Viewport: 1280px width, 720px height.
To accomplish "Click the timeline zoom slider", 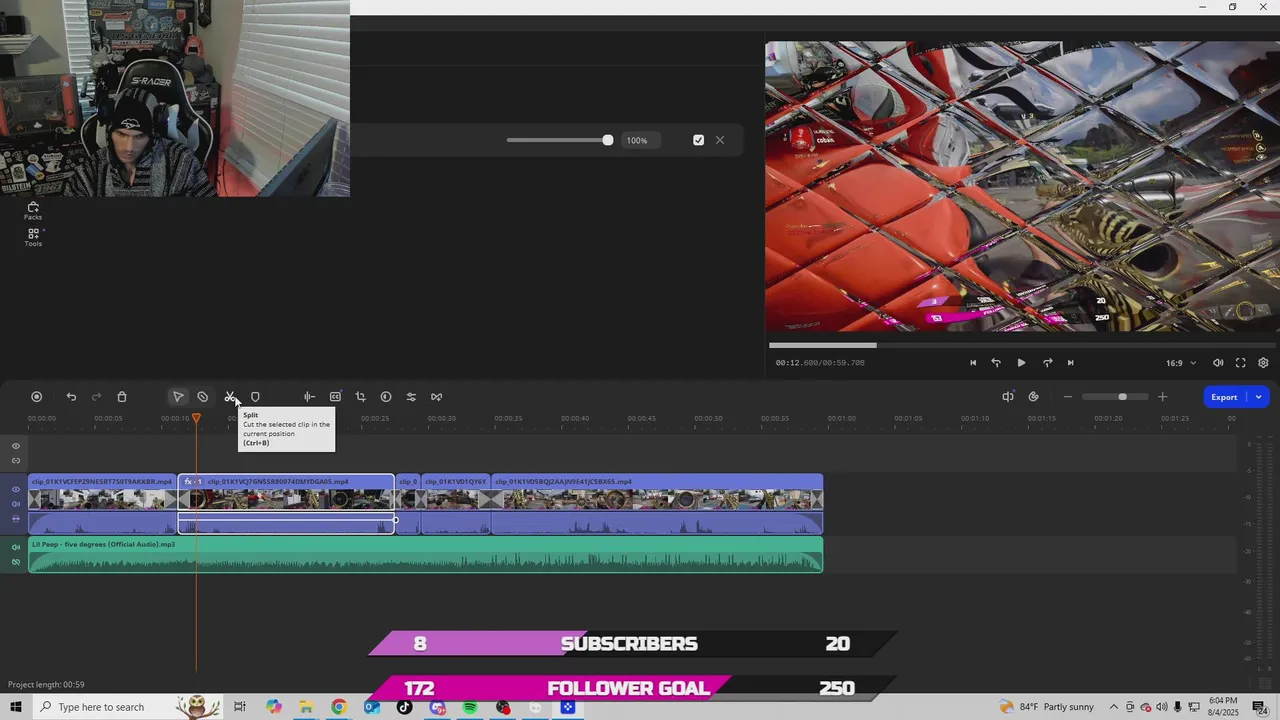I will (1115, 397).
